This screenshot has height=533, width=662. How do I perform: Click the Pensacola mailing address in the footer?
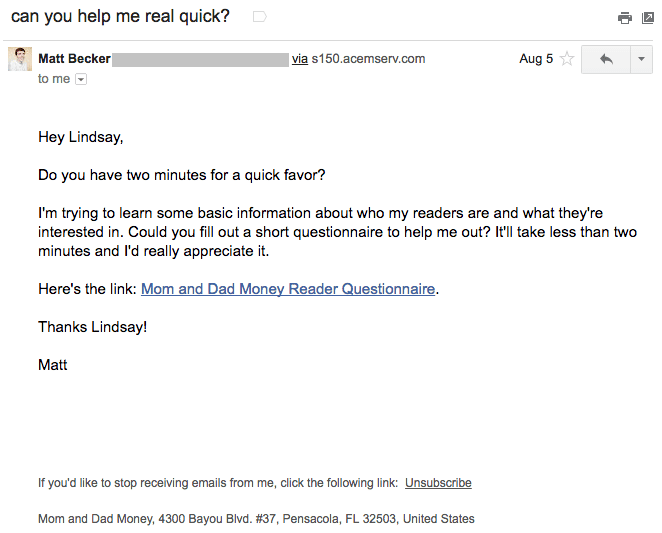(x=256, y=519)
